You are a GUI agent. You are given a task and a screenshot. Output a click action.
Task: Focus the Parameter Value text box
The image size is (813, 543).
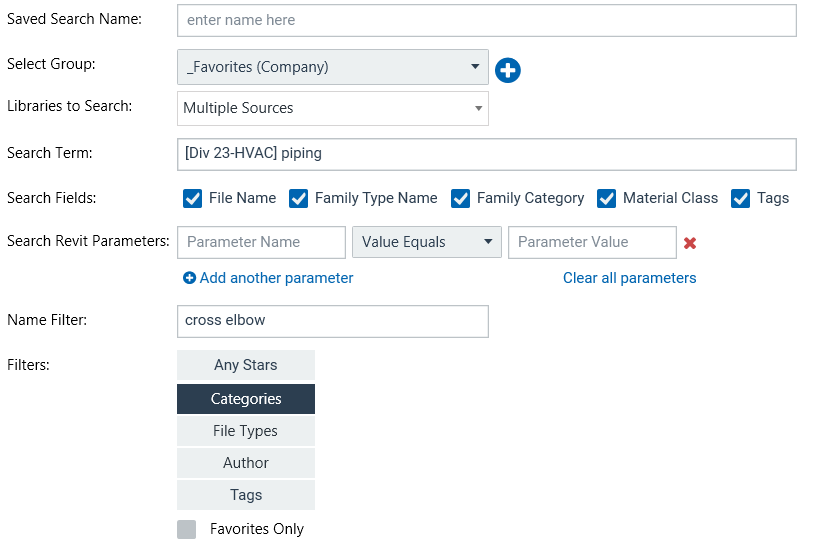click(x=592, y=242)
